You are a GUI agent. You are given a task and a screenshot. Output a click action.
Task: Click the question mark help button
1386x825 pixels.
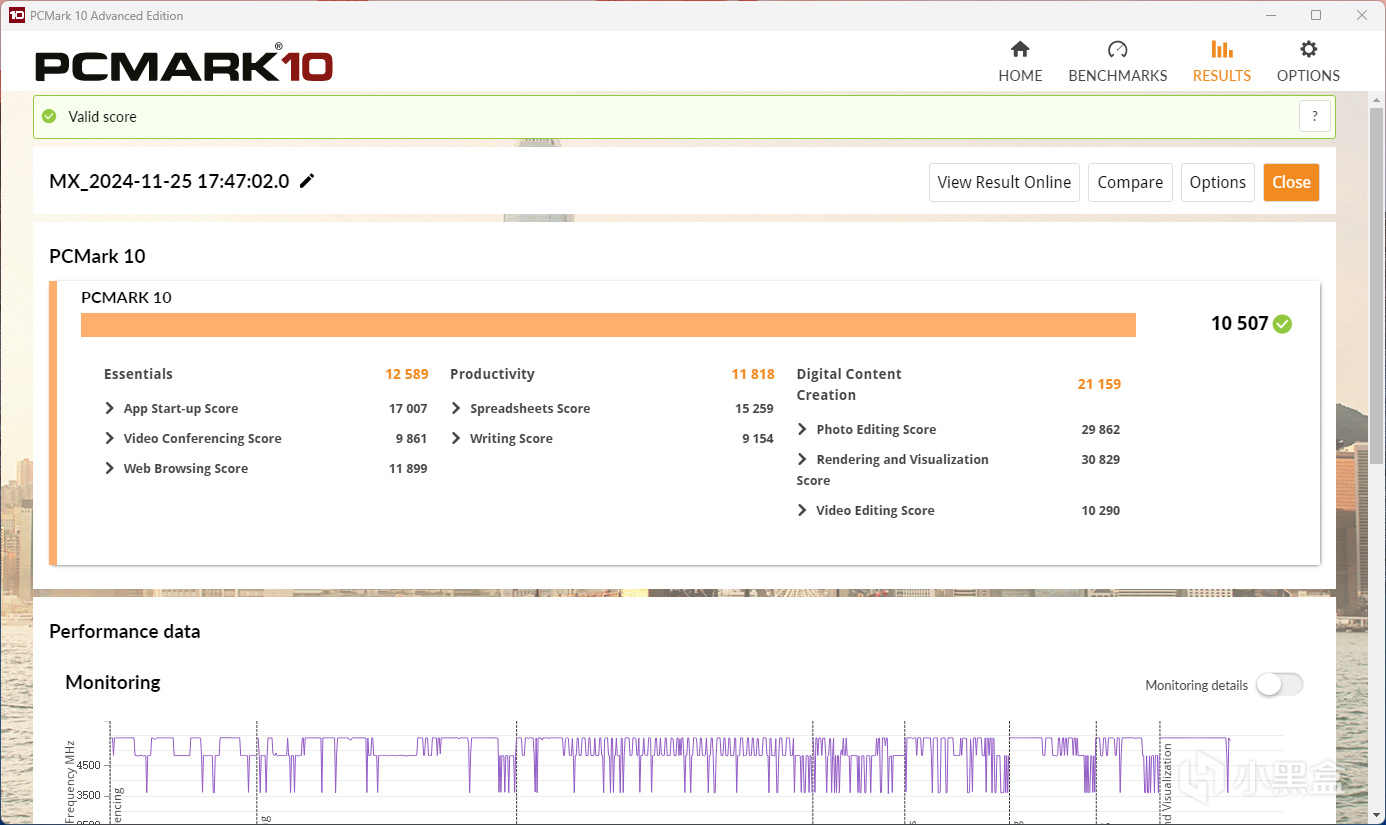tap(1315, 116)
